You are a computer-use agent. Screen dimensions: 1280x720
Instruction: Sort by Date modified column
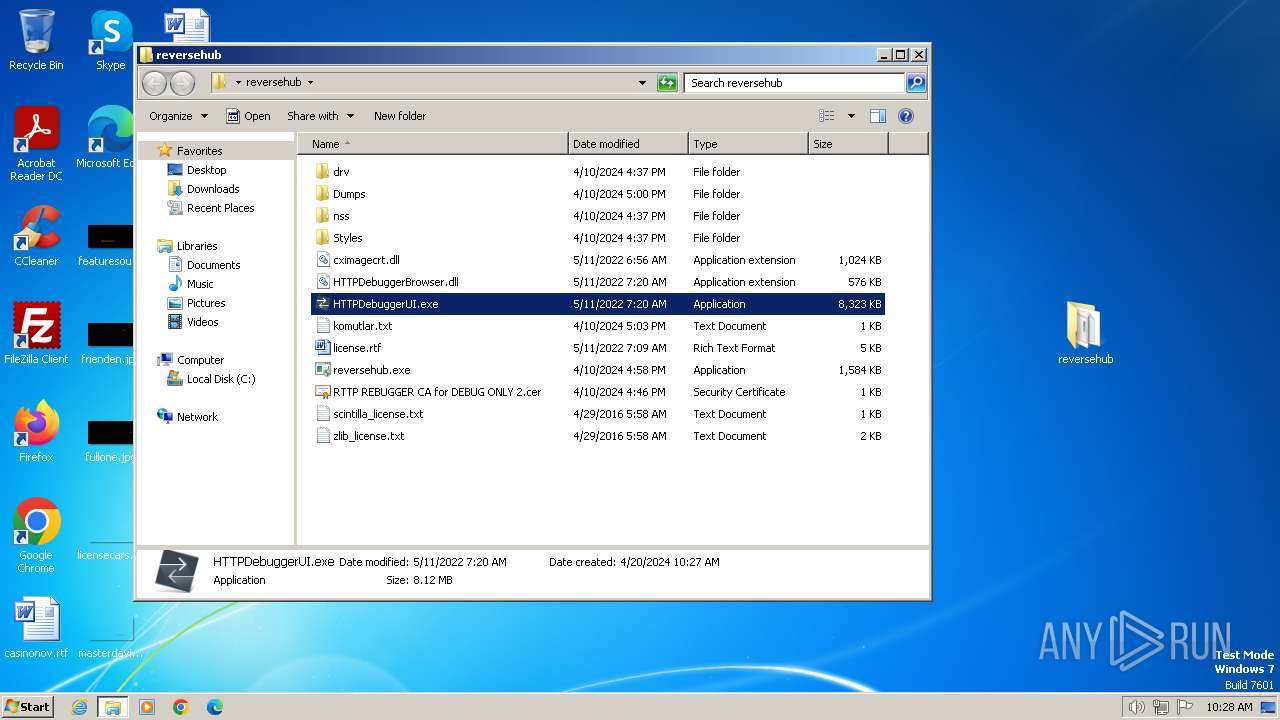628,144
